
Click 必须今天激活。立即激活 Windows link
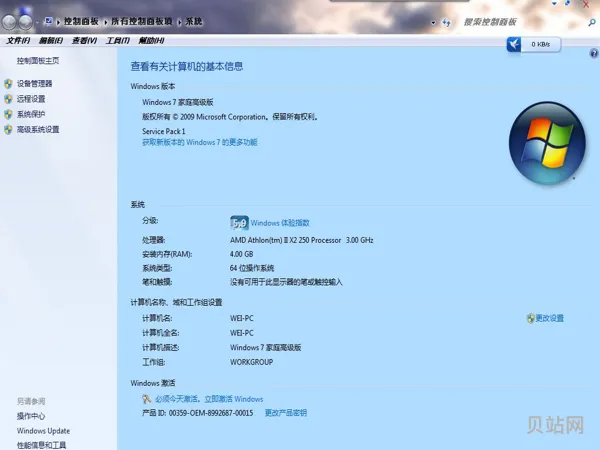[x=209, y=399]
